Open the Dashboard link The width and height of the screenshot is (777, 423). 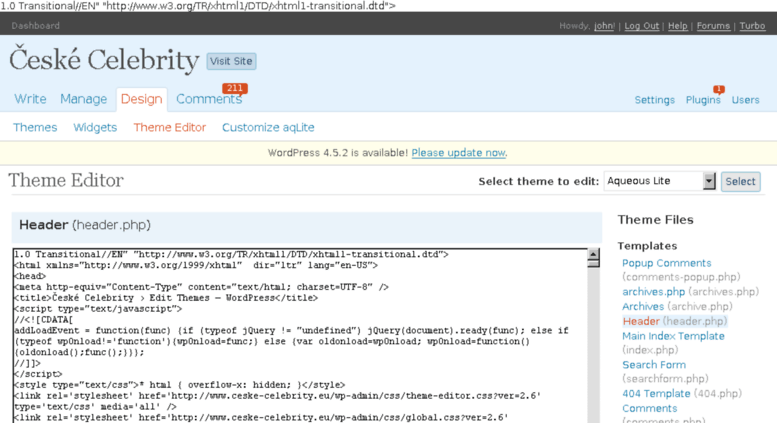35,26
